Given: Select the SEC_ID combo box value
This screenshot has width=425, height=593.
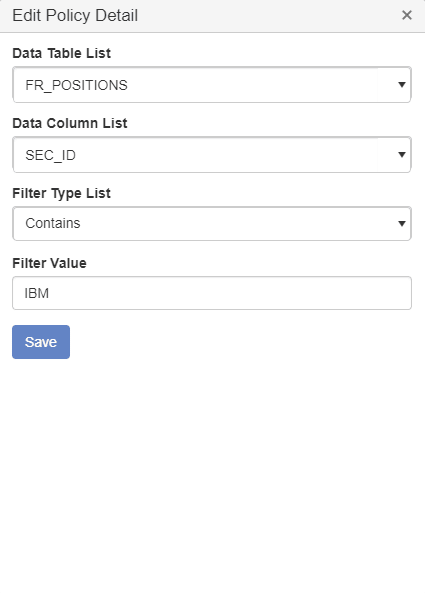Looking at the screenshot, I should coord(50,155).
